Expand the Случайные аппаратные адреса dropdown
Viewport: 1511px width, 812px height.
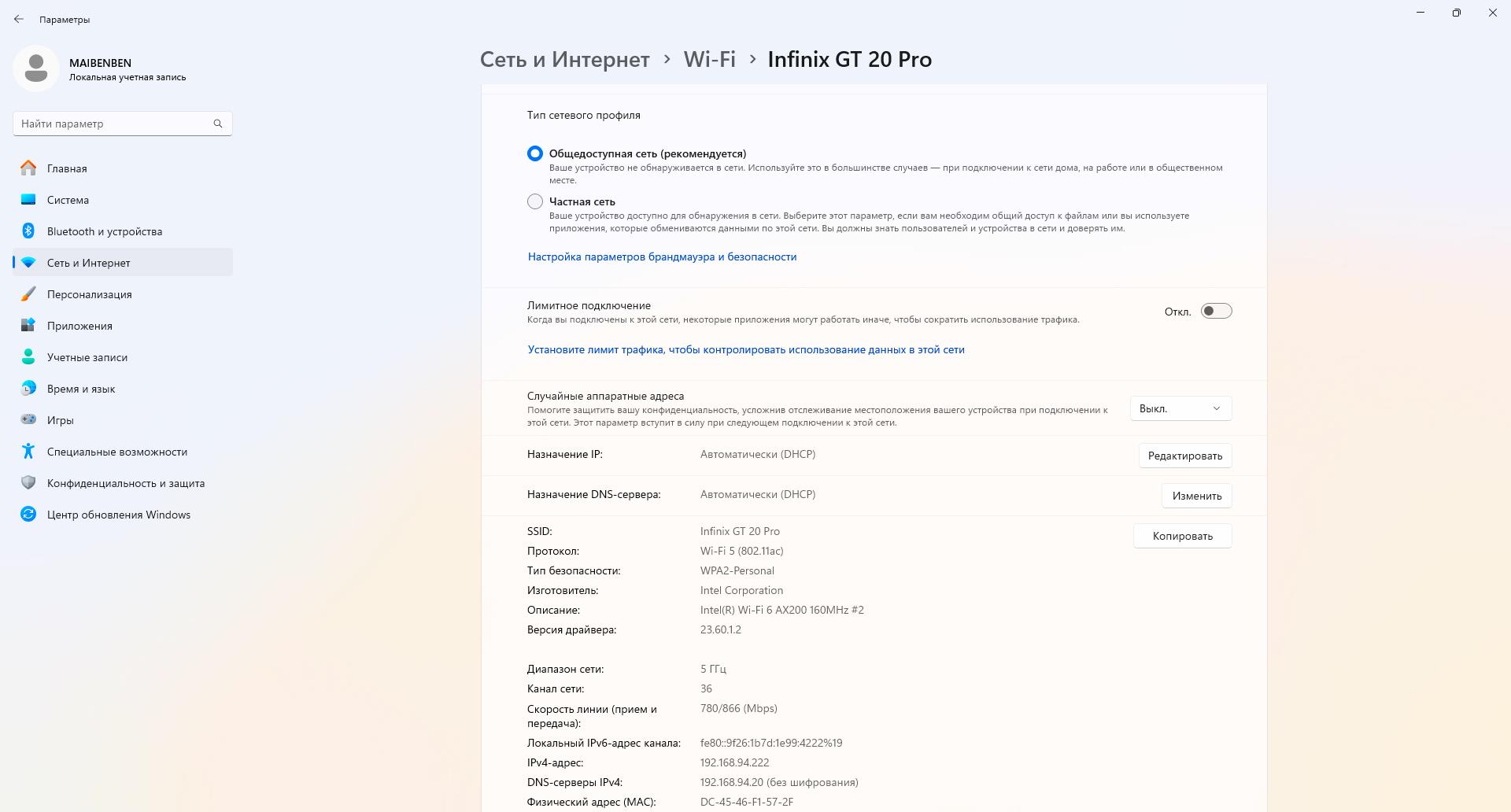[x=1180, y=408]
